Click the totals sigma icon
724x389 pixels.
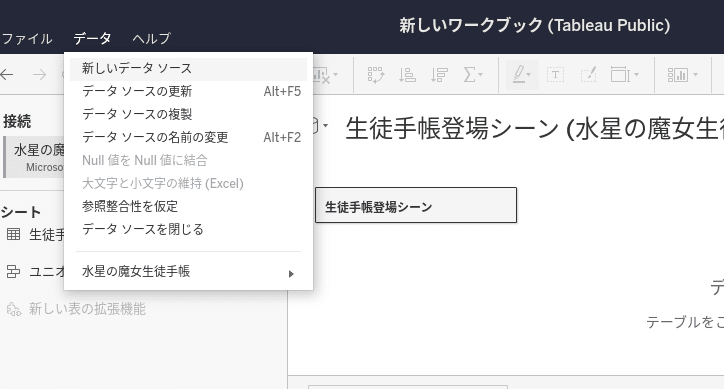click(x=469, y=75)
